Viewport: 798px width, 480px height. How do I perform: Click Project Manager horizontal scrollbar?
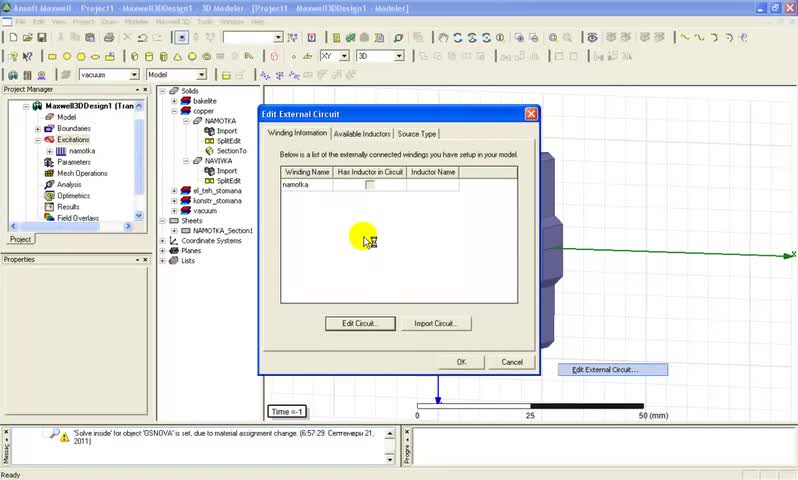coord(71,226)
